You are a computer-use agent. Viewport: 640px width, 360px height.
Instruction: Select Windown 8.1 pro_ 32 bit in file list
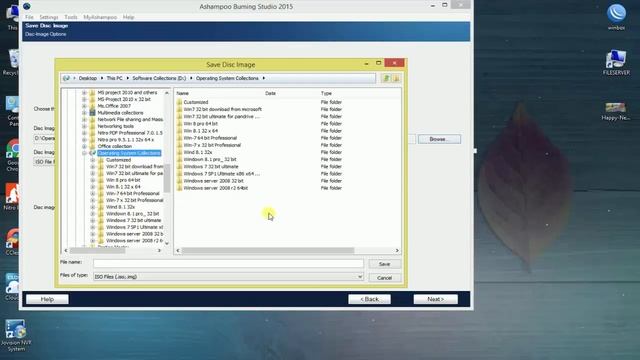[210, 159]
